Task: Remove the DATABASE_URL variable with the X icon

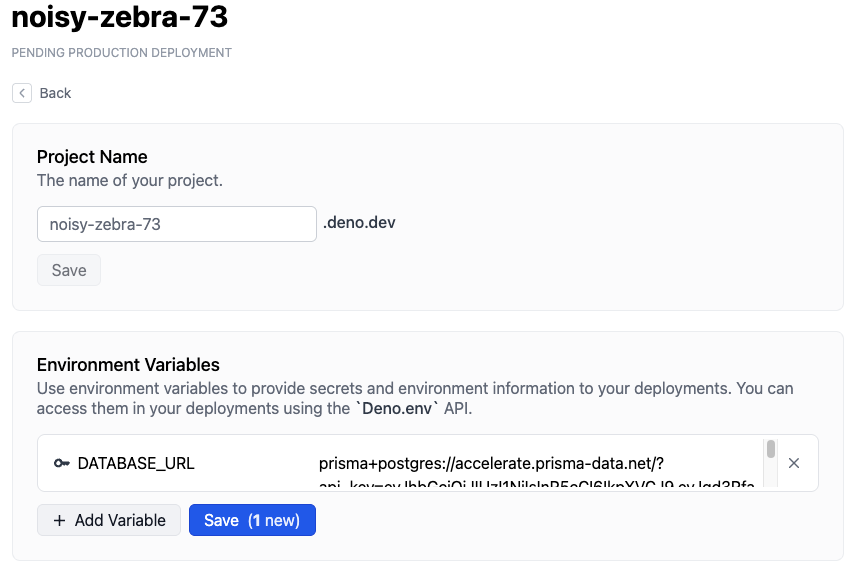Action: pyautogui.click(x=794, y=463)
